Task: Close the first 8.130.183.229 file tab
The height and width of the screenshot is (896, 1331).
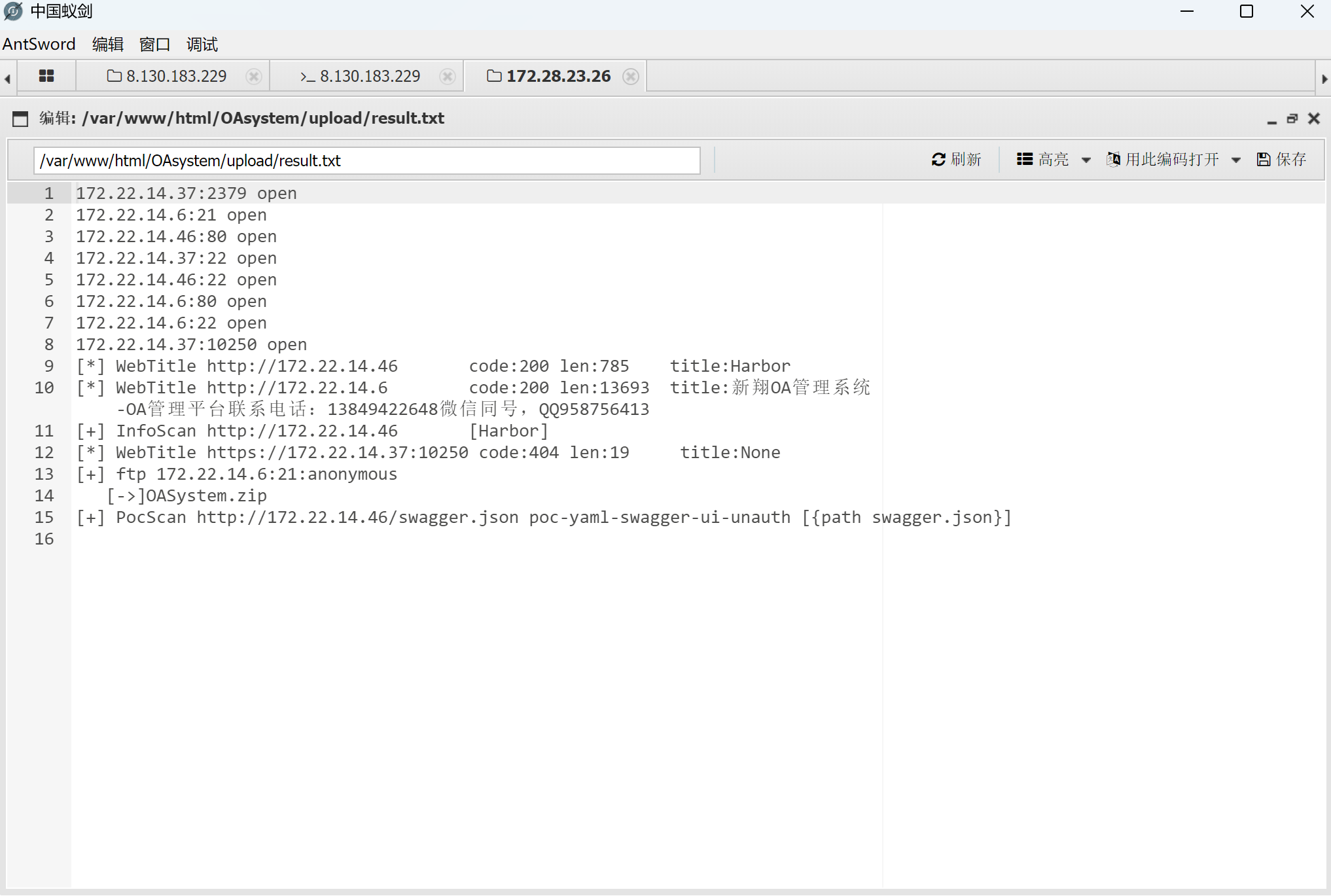Action: click(x=253, y=77)
